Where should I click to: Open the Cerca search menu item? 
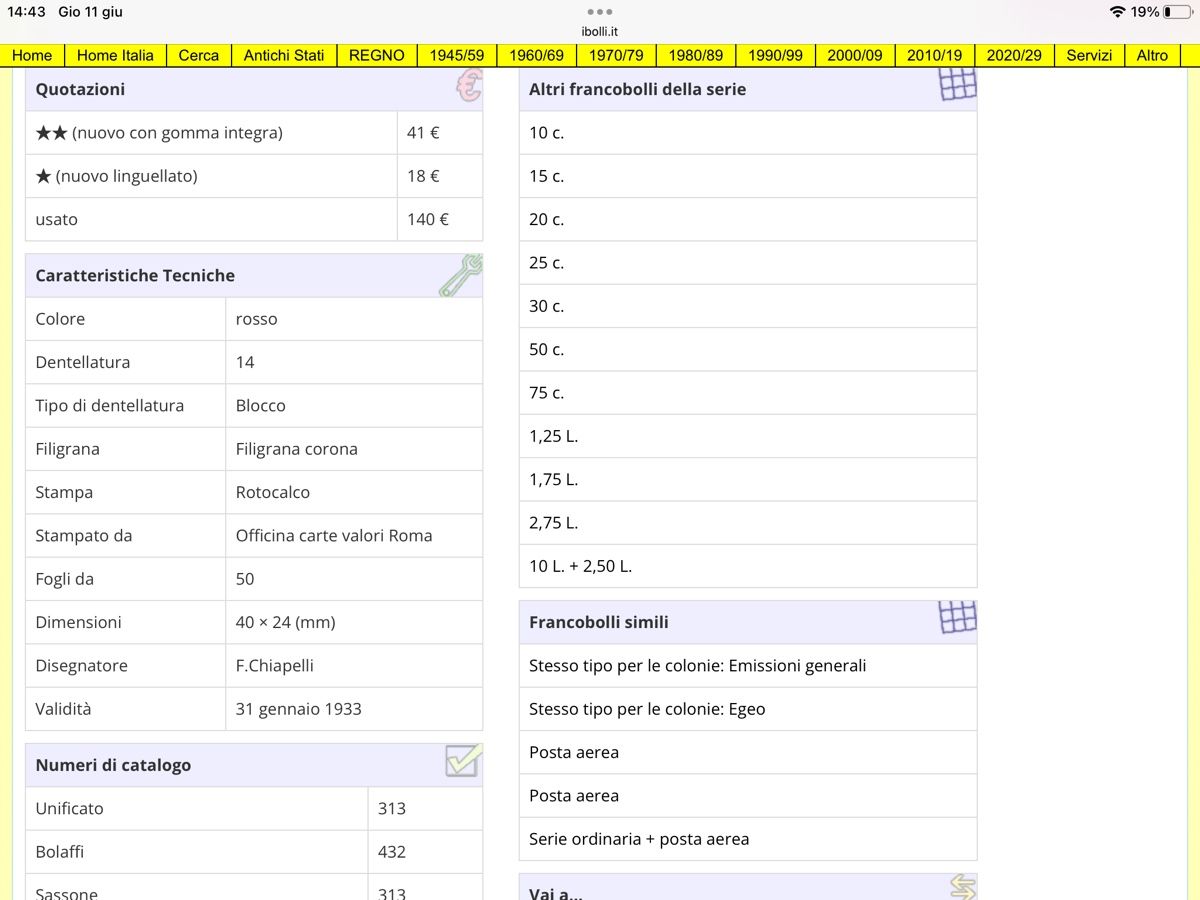[x=198, y=55]
